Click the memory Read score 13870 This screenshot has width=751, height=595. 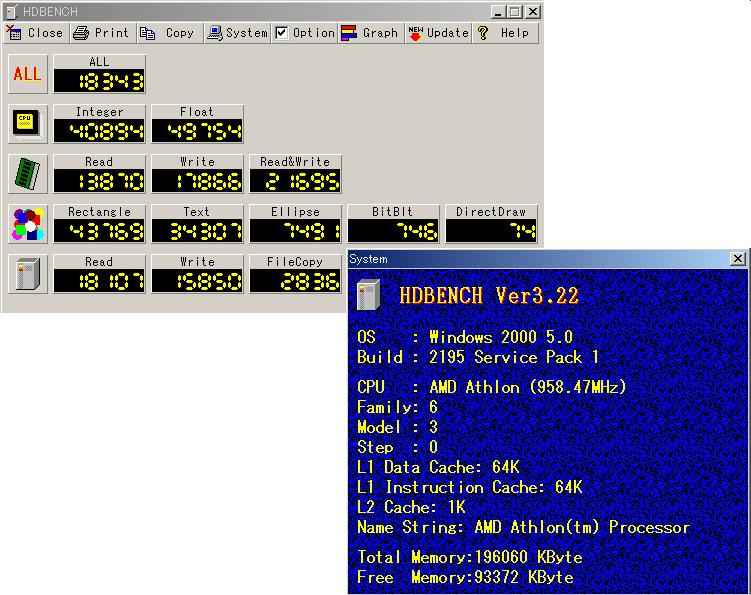tap(100, 181)
